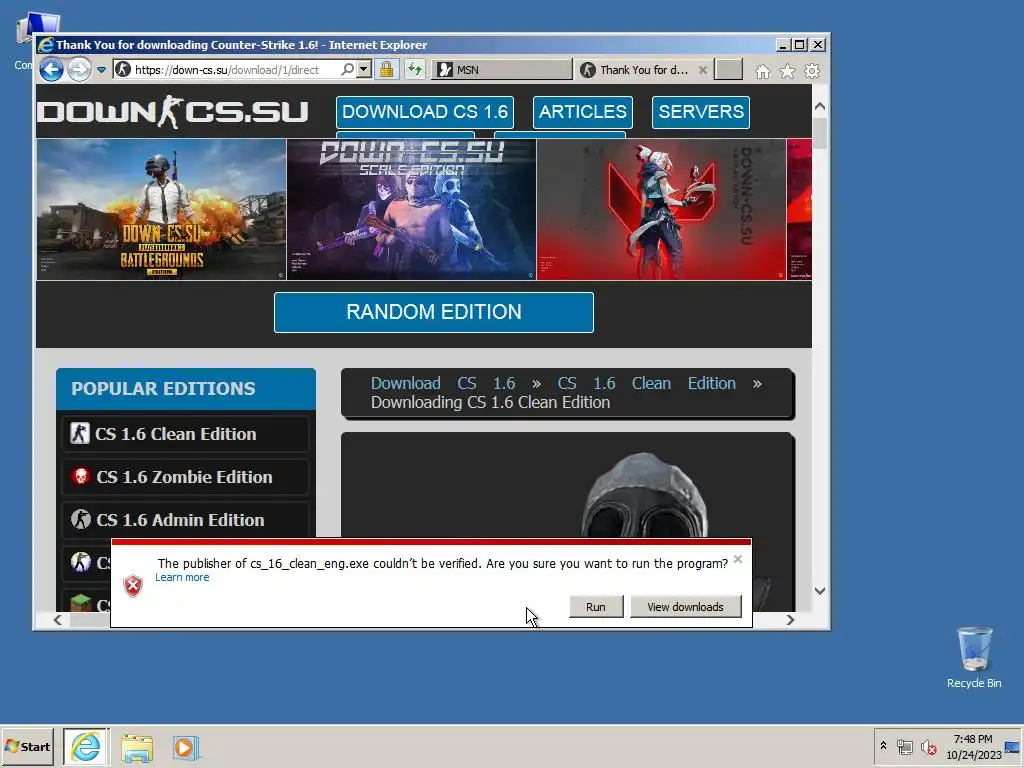1024x768 pixels.
Task: View the security lock icon report
Action: pyautogui.click(x=387, y=69)
